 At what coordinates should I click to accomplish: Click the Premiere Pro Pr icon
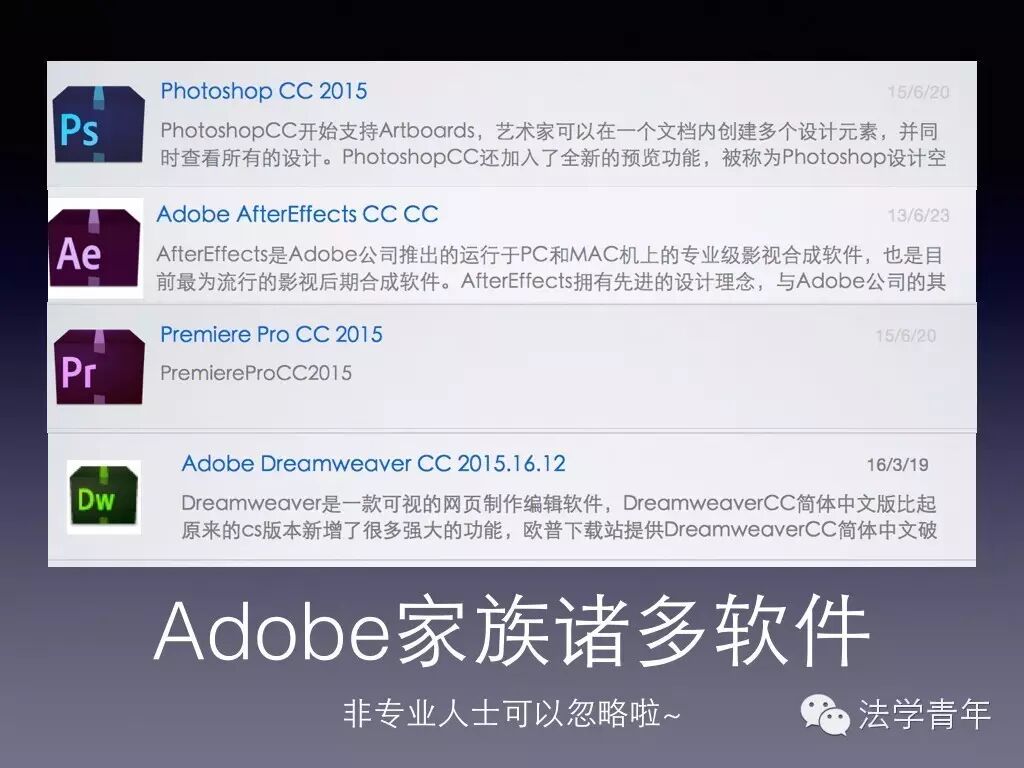(99, 366)
